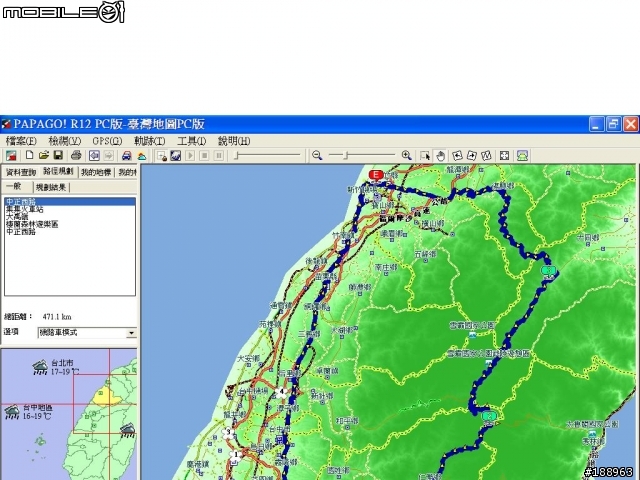Open the 檢視(V) menu

[64, 141]
